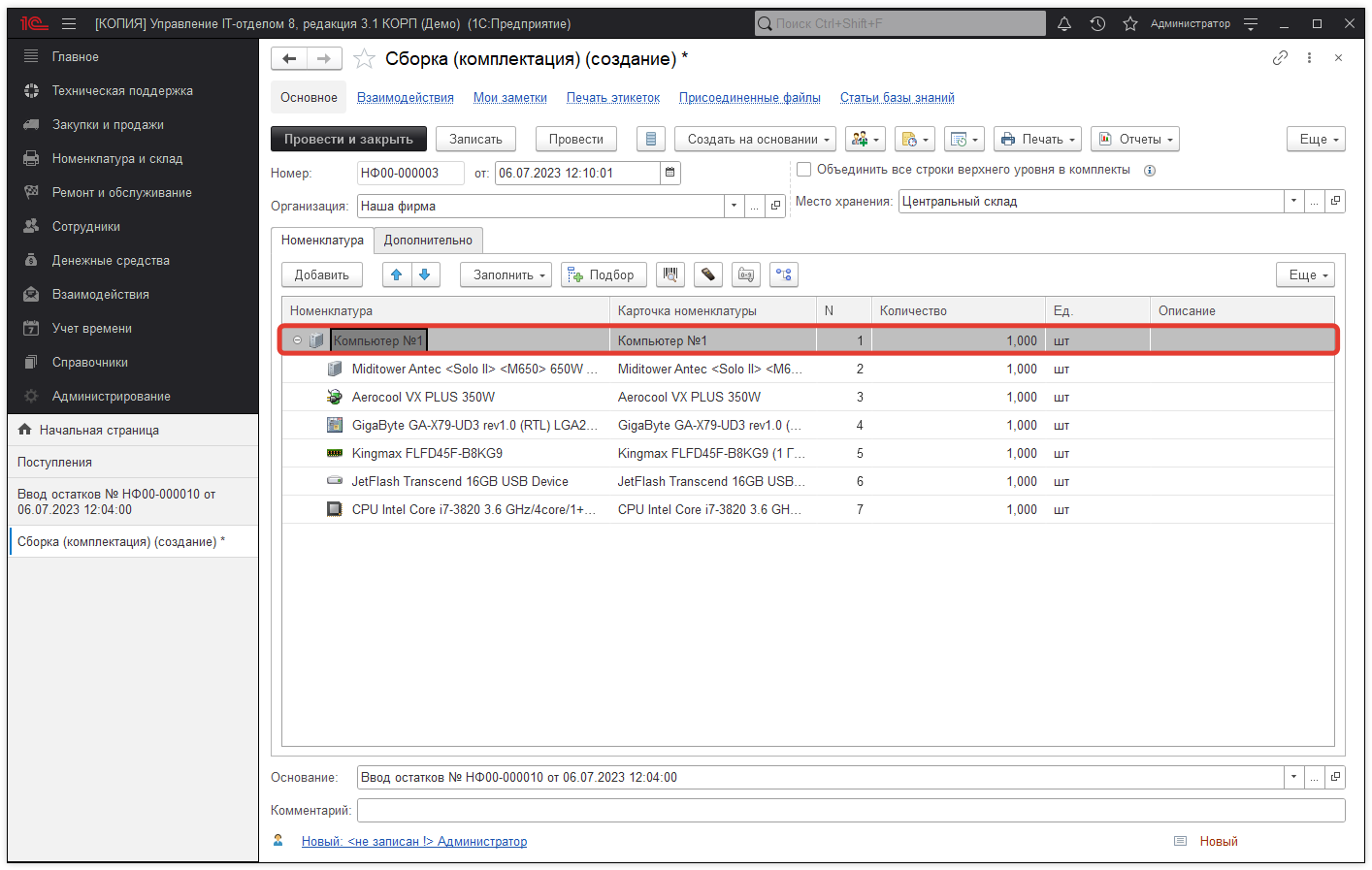Open the history clock icon
Screen dimensions: 1372x870
click(x=1097, y=23)
